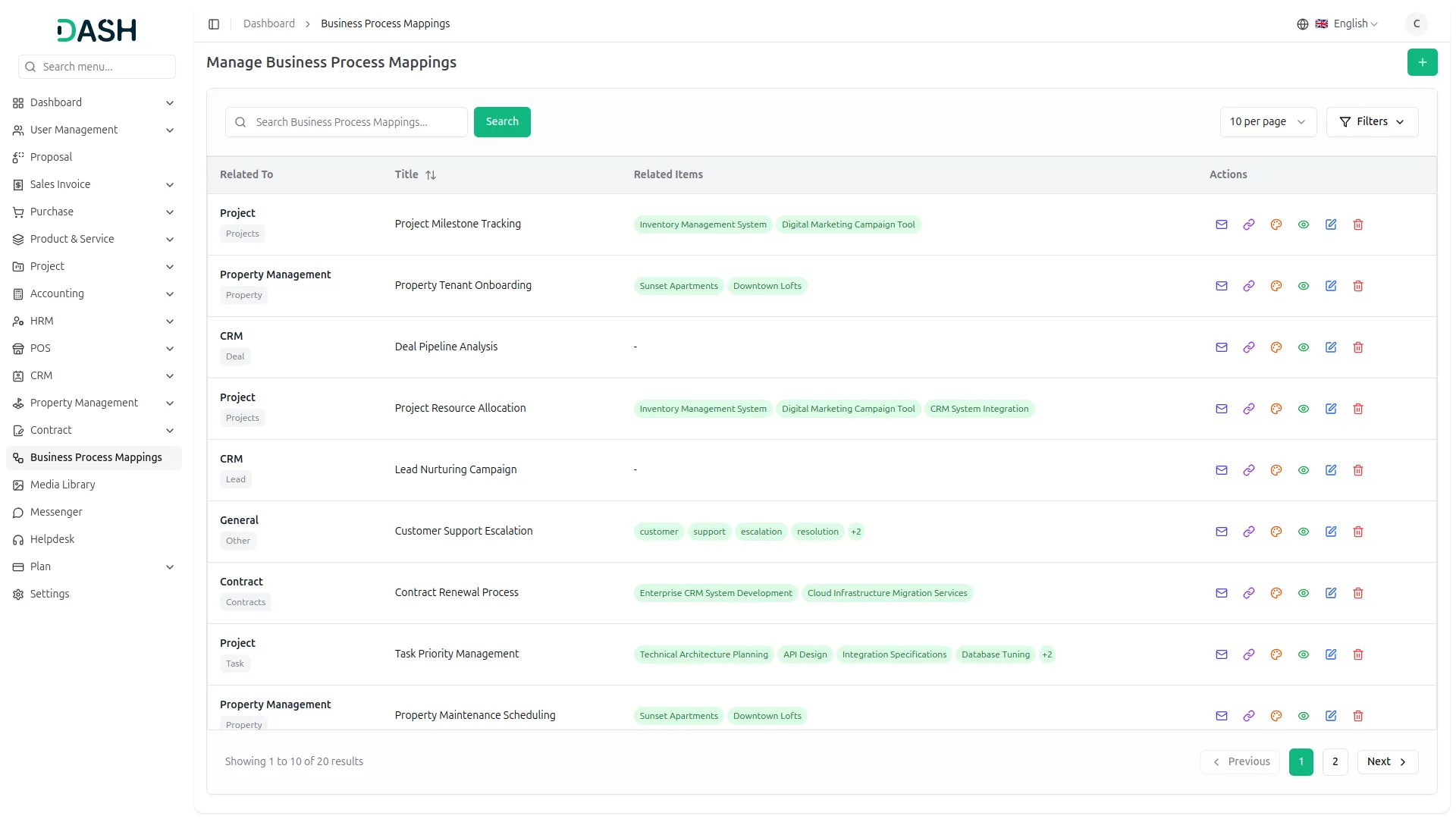Copy link icon for Property Tenant Onboarding
1456x819 pixels.
point(1248,286)
